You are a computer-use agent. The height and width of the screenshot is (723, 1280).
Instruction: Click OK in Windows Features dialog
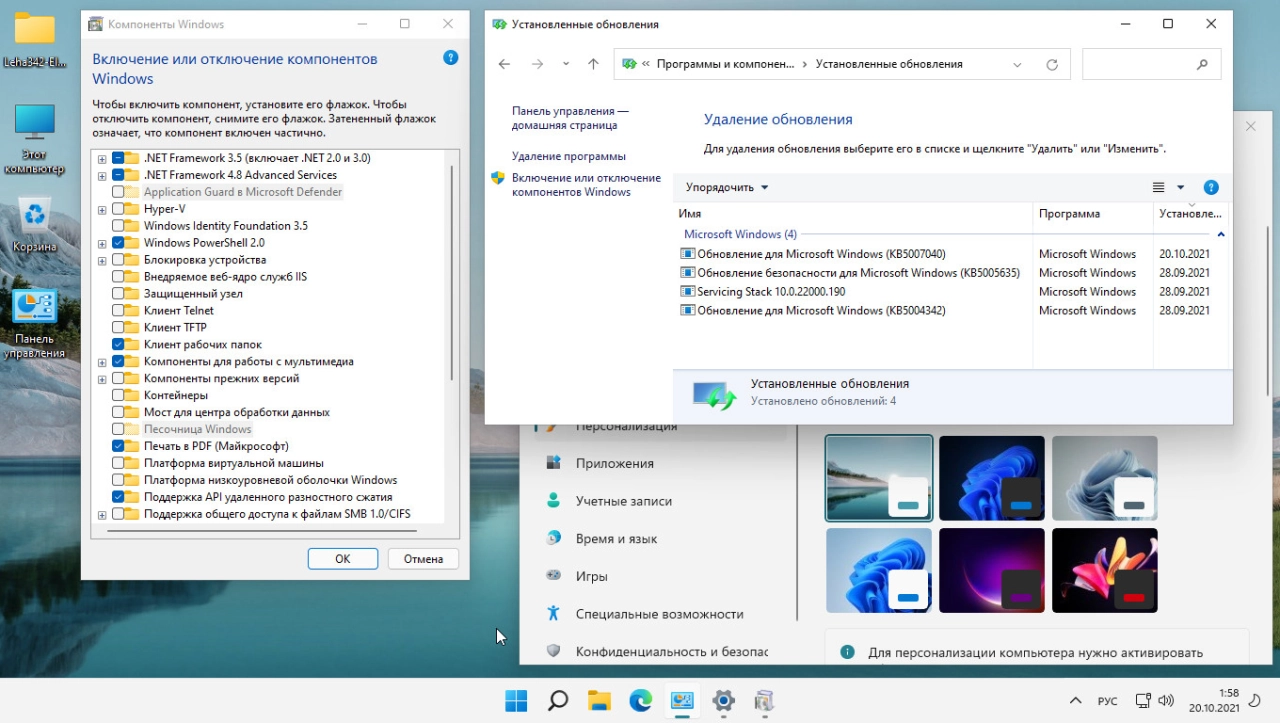click(x=343, y=559)
